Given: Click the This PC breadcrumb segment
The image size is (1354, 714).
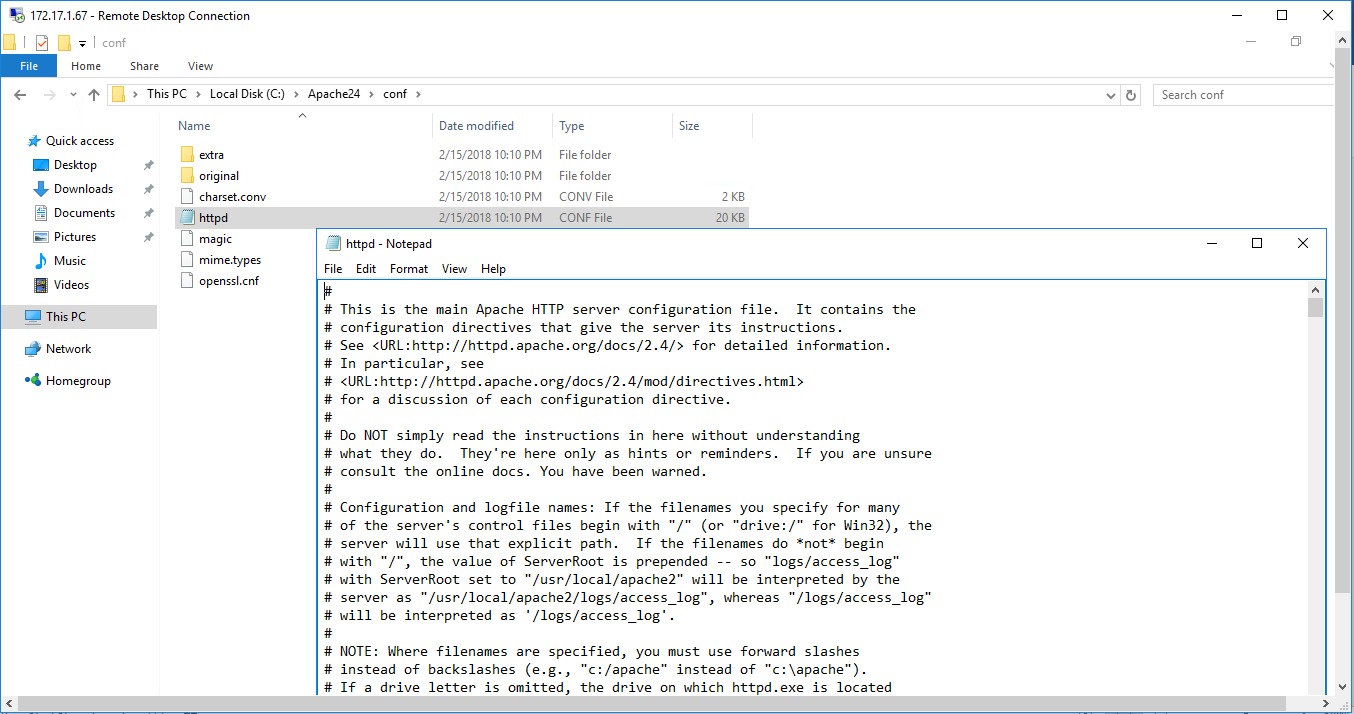Looking at the screenshot, I should (x=166, y=94).
